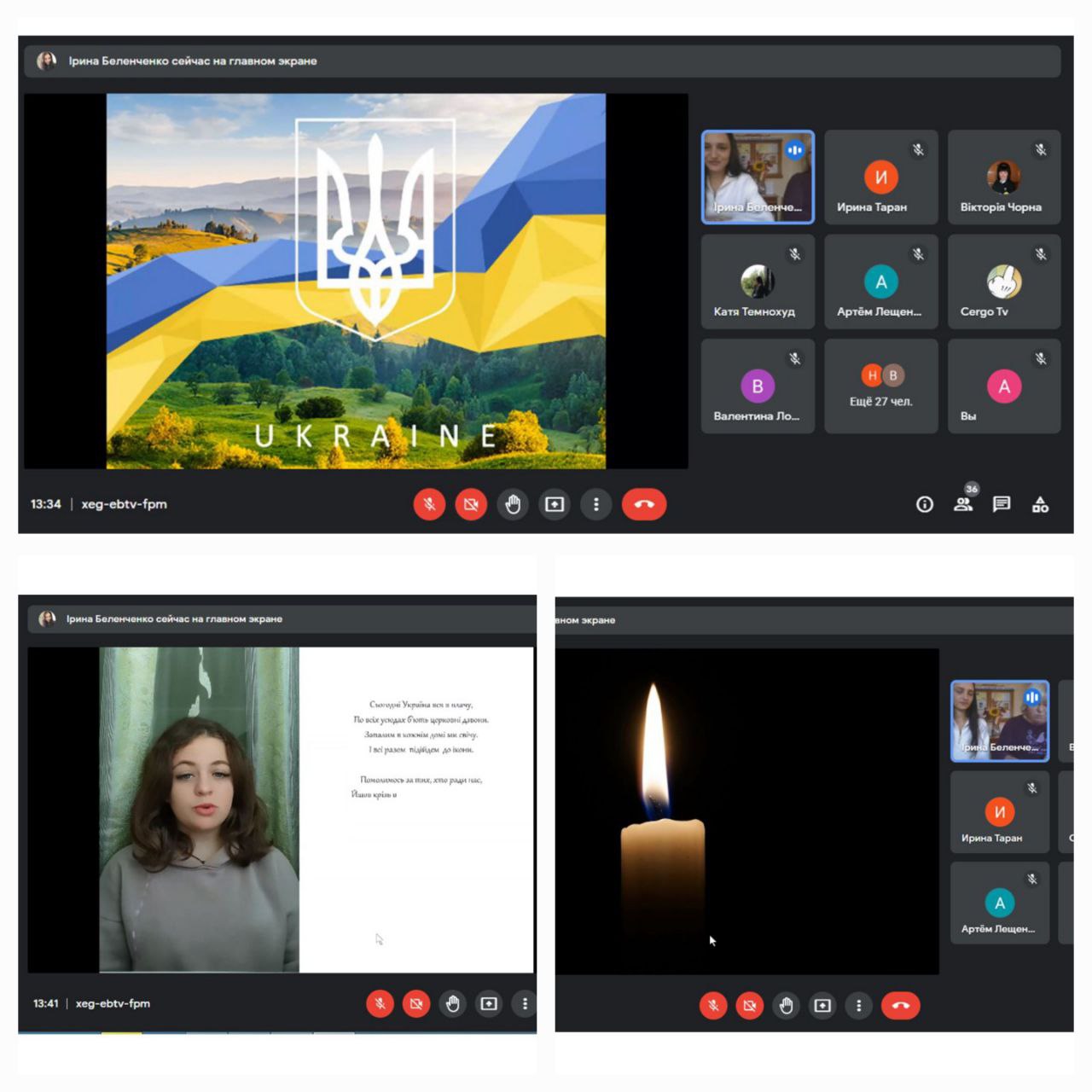Select Ірина Беленче... video tile in 13:34 call
This screenshot has height=1092, width=1092.
pos(758,177)
